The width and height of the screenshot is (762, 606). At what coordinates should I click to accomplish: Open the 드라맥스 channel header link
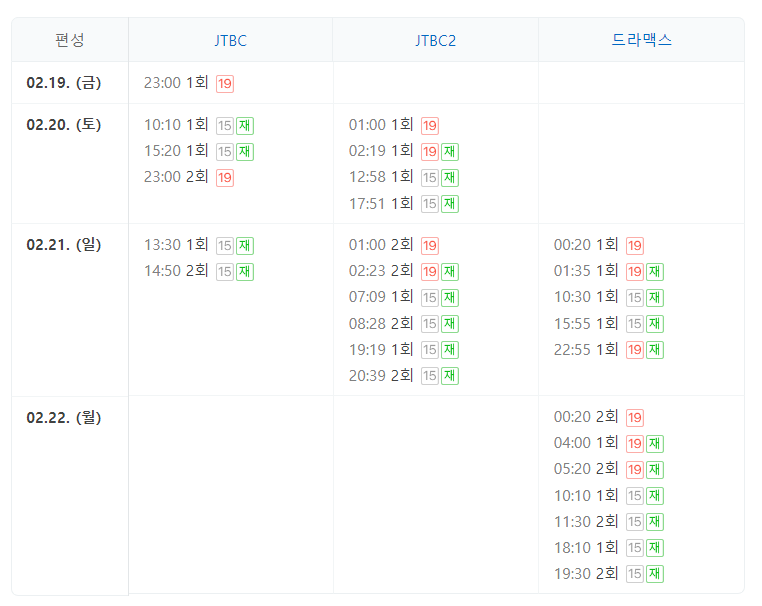641,40
